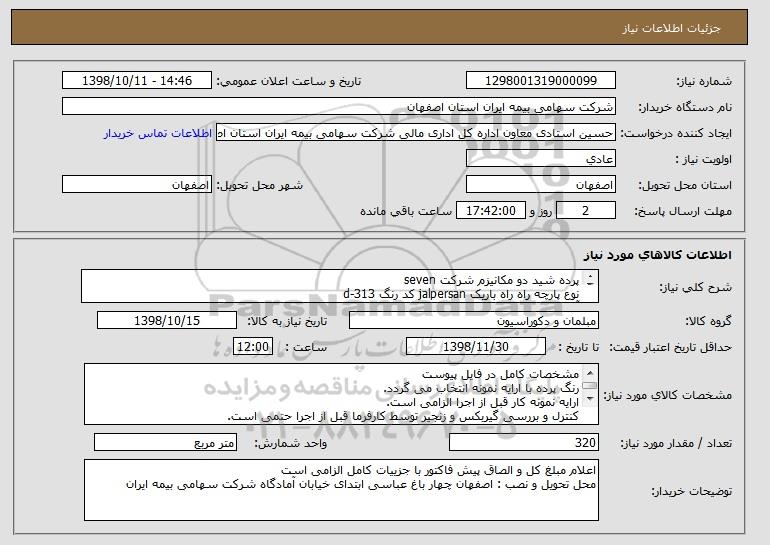Click the buyer organization name field

pyautogui.click(x=339, y=107)
